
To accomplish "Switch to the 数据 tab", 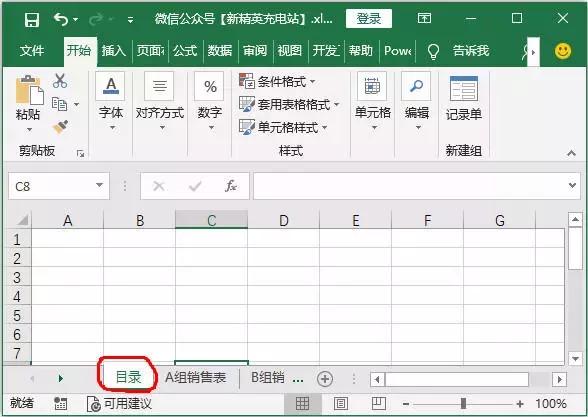I will click(220, 50).
